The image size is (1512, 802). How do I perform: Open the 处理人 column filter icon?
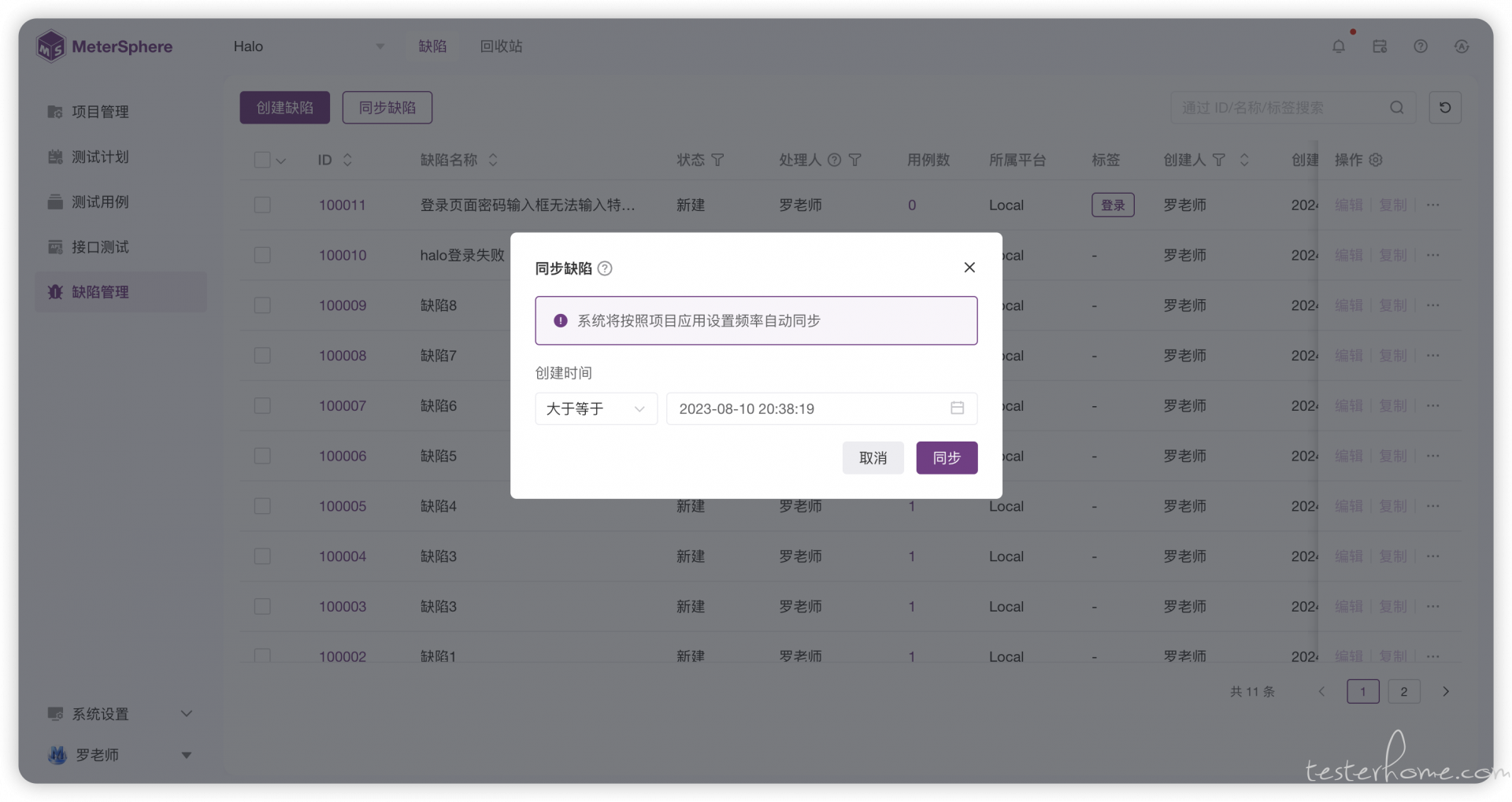(855, 160)
